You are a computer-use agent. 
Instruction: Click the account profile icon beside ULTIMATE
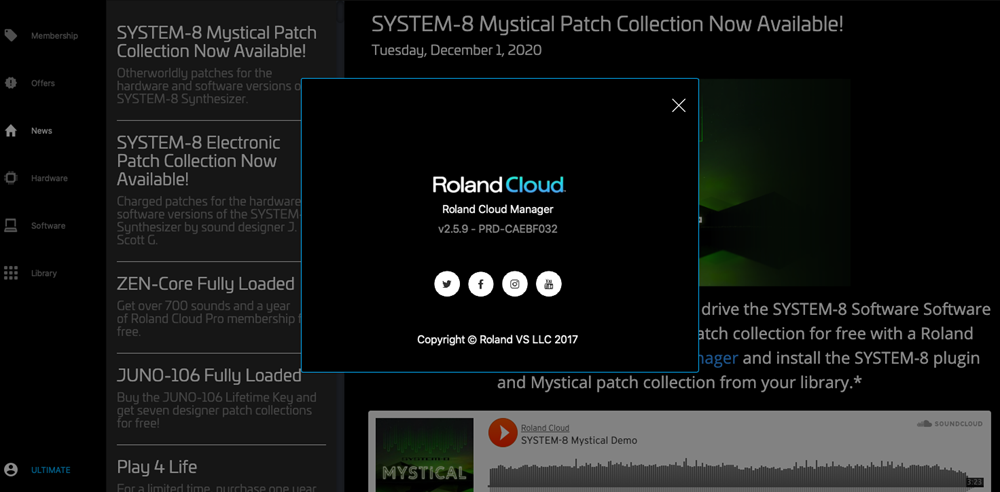[x=11, y=470]
